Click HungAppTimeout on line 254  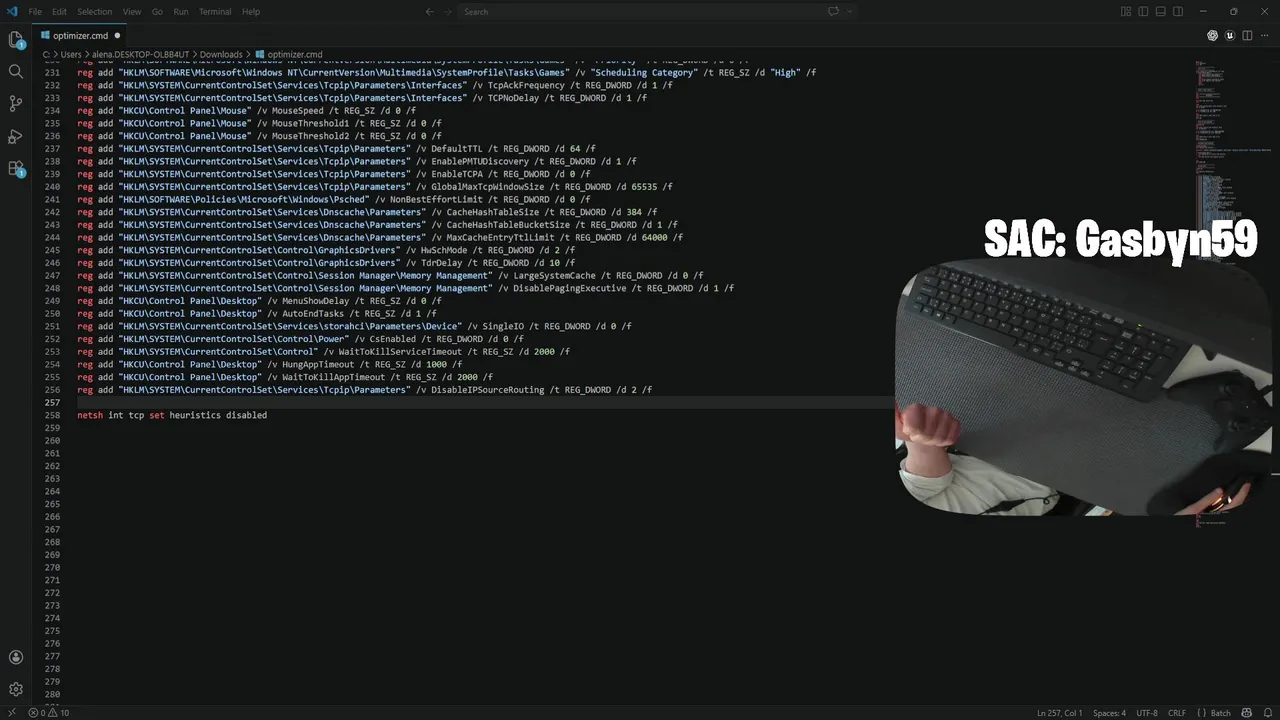coord(318,364)
